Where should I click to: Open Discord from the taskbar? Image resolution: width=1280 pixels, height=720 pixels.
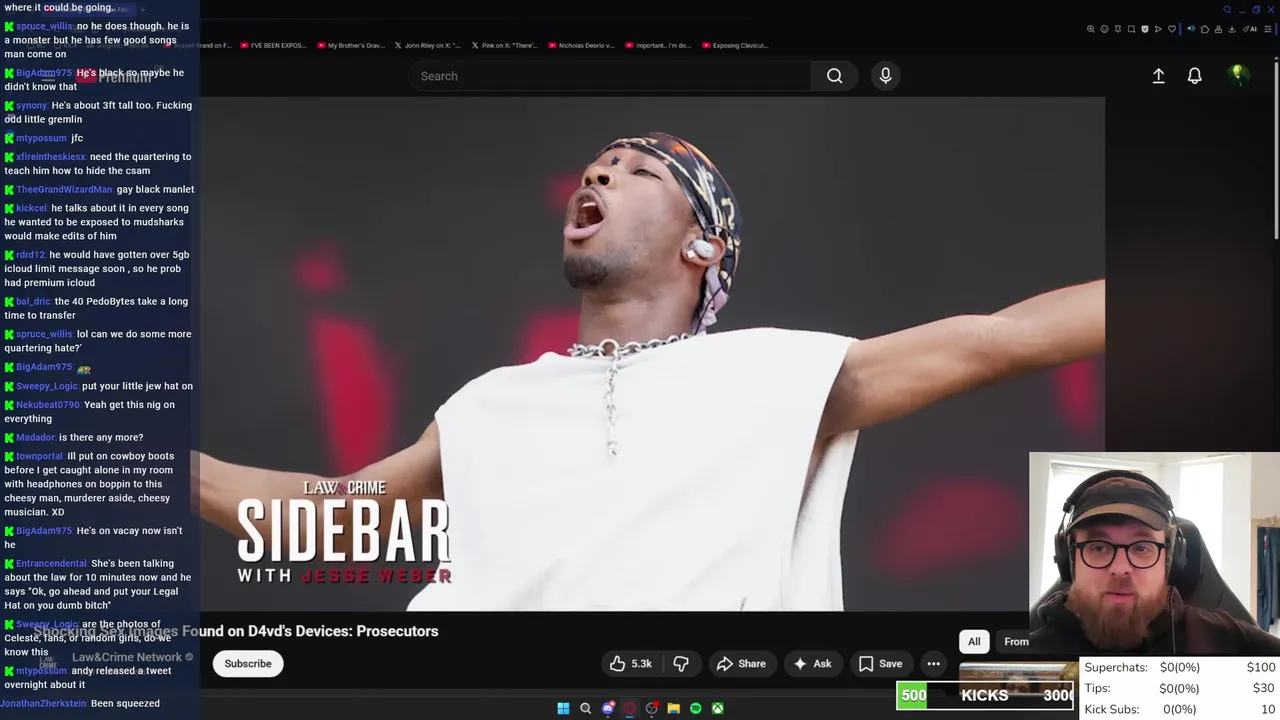pyautogui.click(x=607, y=708)
